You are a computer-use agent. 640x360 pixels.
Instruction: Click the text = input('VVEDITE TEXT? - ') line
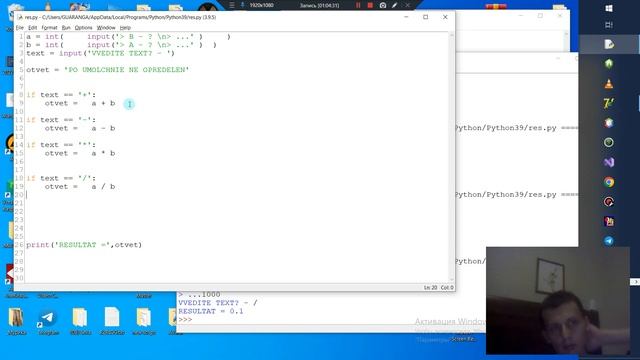coord(100,53)
